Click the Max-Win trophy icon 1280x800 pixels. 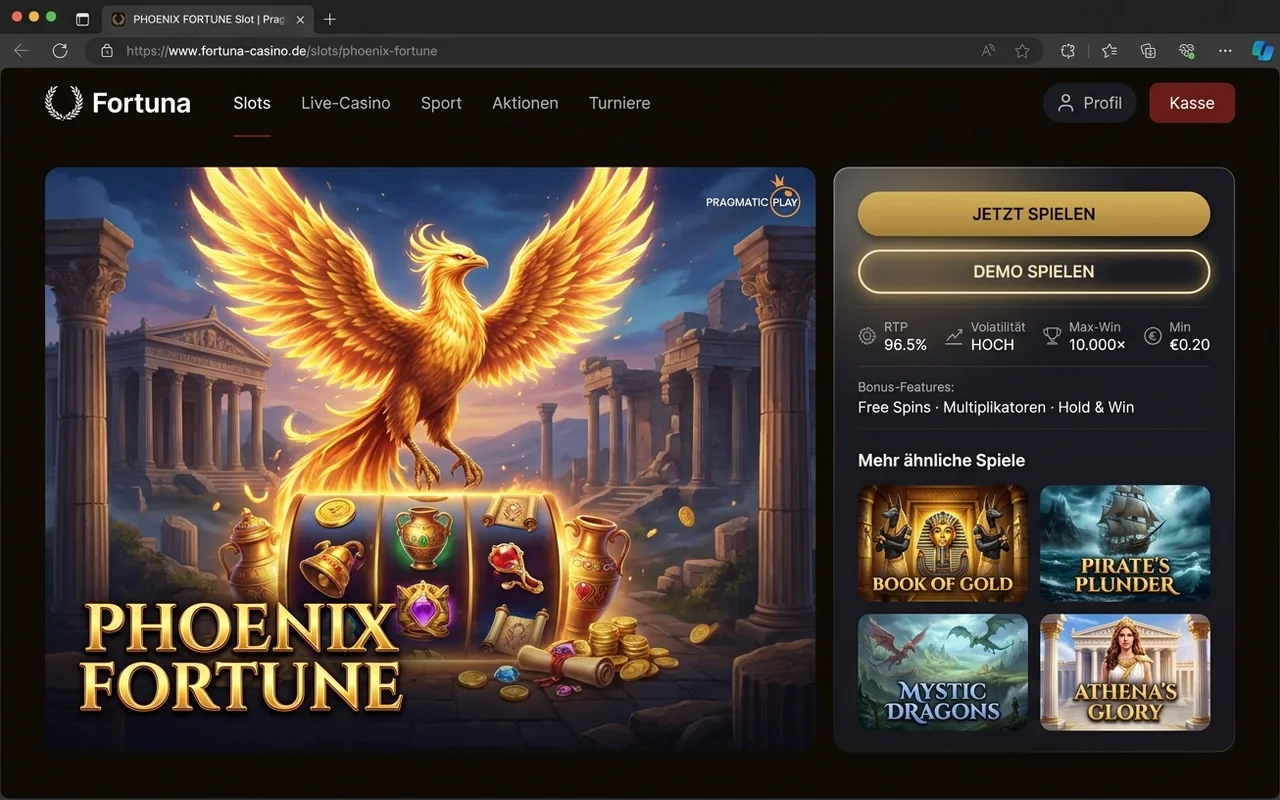pyautogui.click(x=1052, y=337)
